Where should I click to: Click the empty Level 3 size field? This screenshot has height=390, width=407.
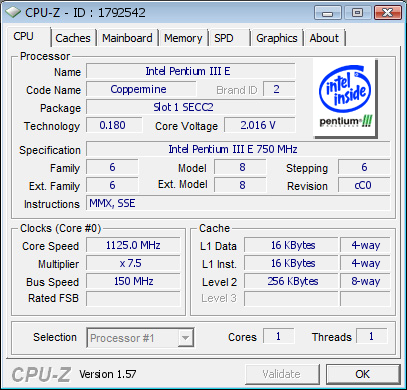[291, 299]
